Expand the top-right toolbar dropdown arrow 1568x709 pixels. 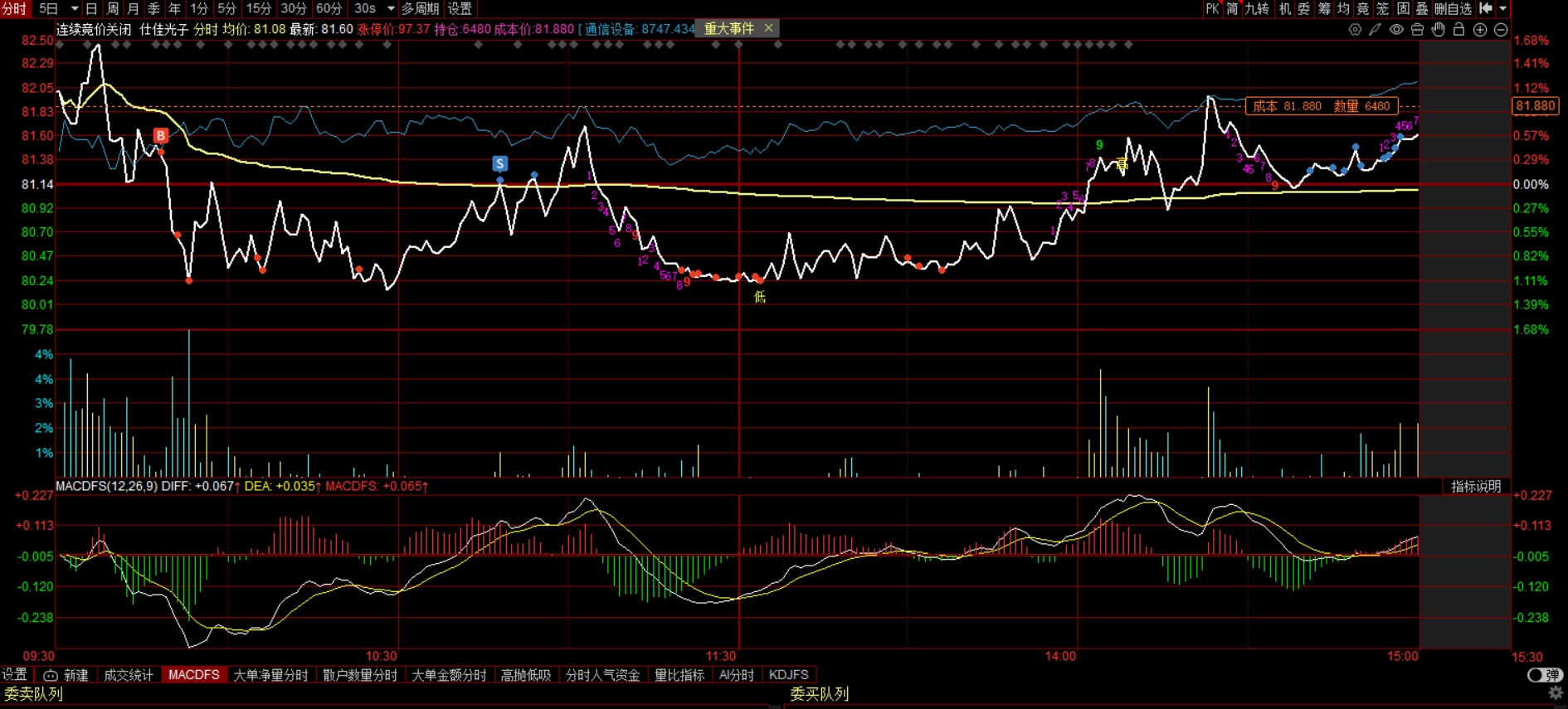point(1503,8)
